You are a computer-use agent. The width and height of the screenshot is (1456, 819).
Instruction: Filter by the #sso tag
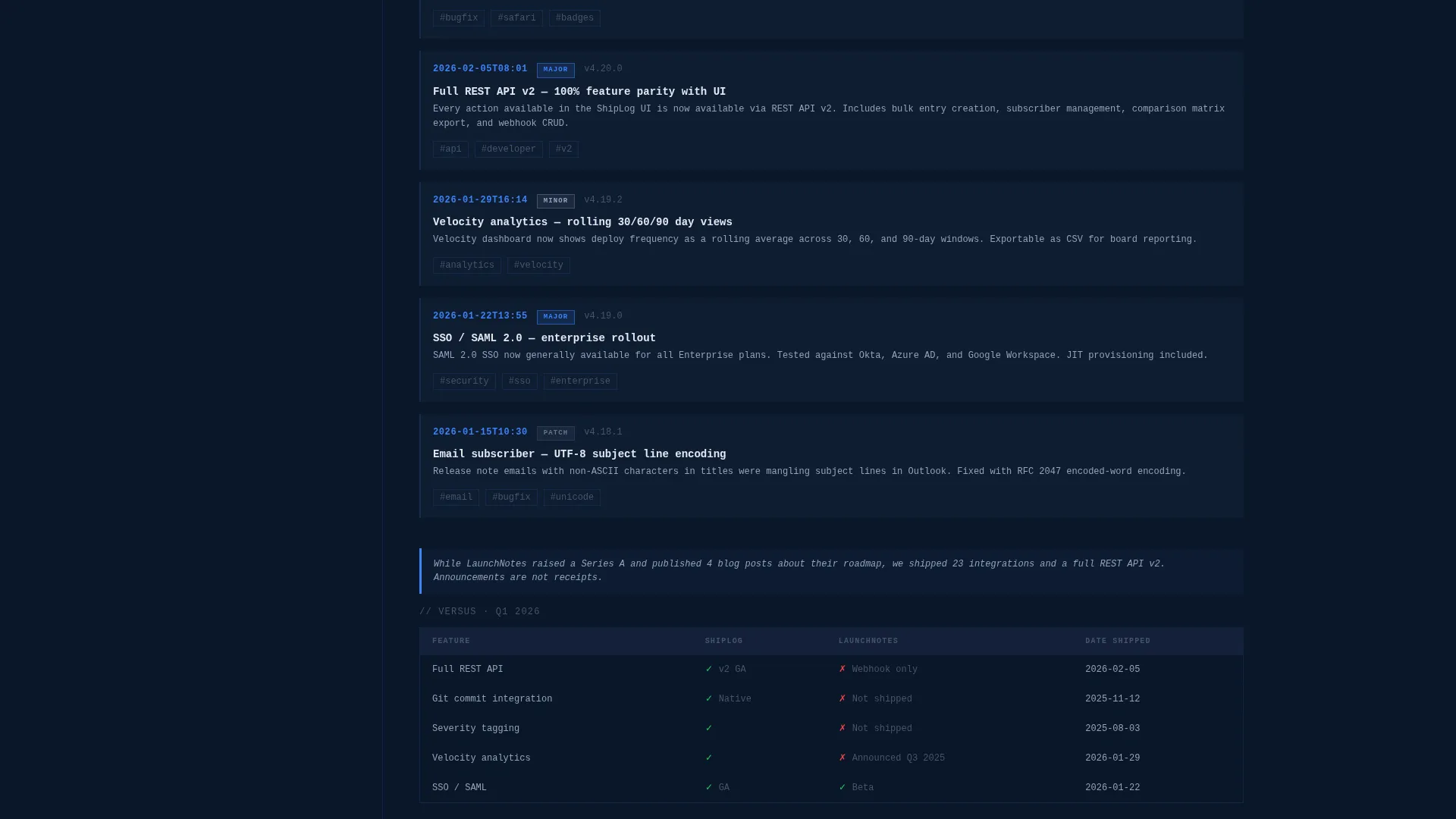[519, 381]
